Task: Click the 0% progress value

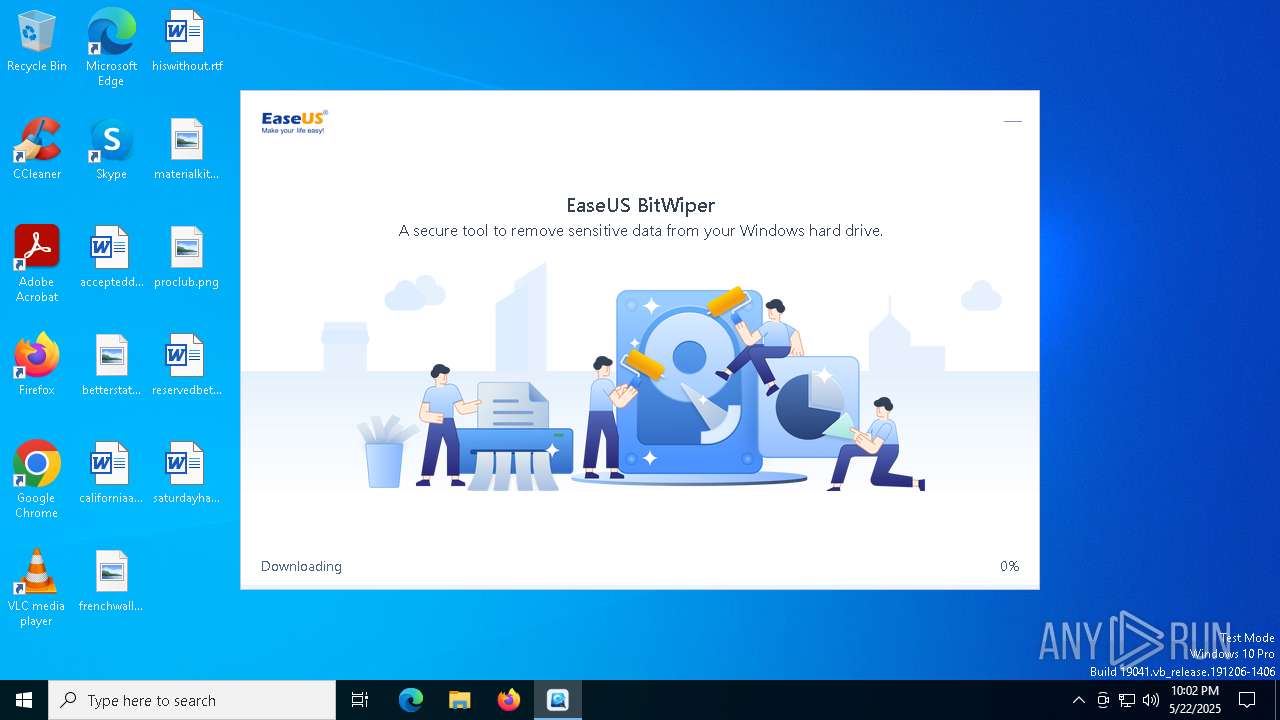Action: click(1009, 566)
